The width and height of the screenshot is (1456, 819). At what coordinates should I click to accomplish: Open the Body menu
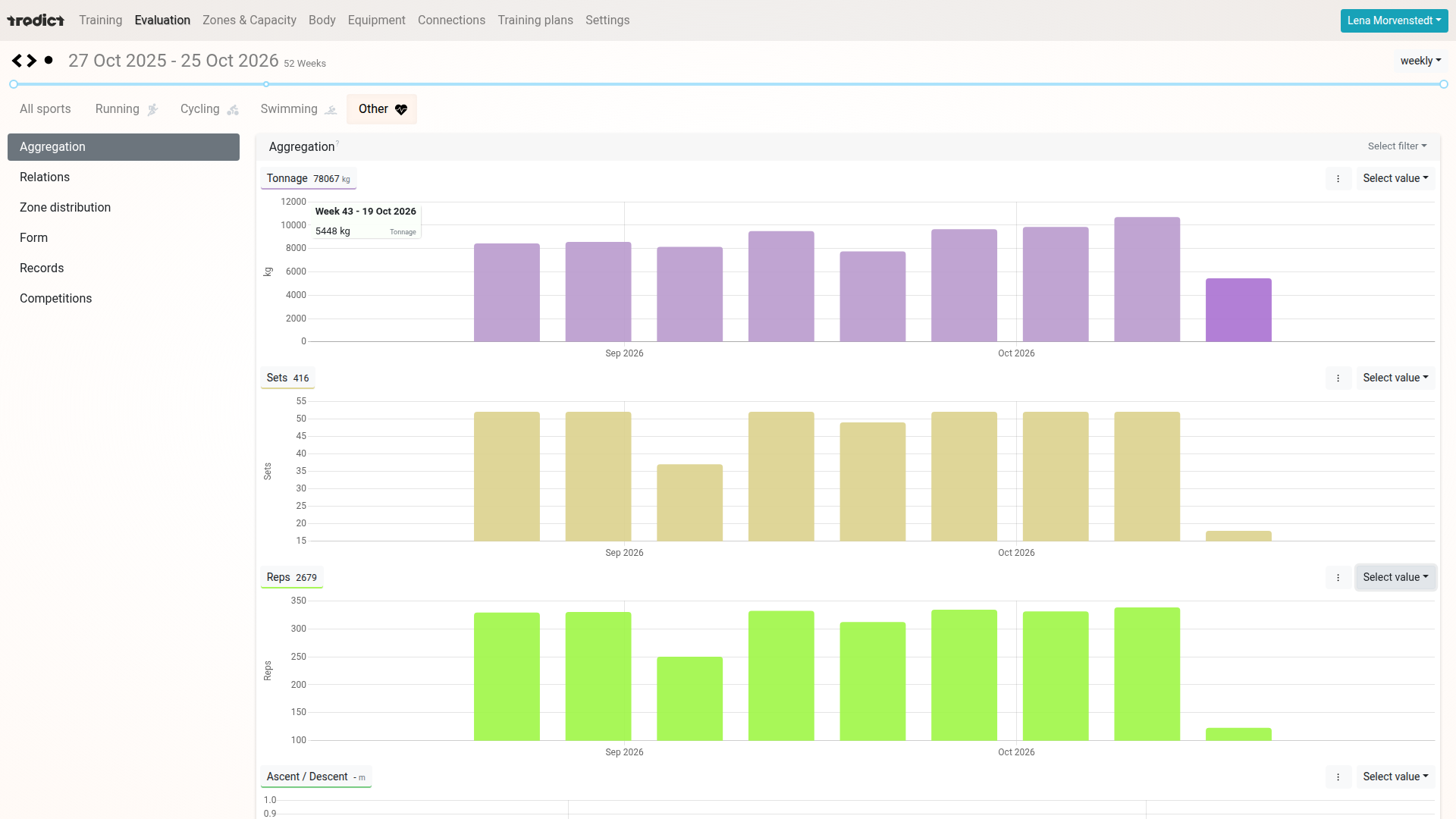pyautogui.click(x=322, y=20)
